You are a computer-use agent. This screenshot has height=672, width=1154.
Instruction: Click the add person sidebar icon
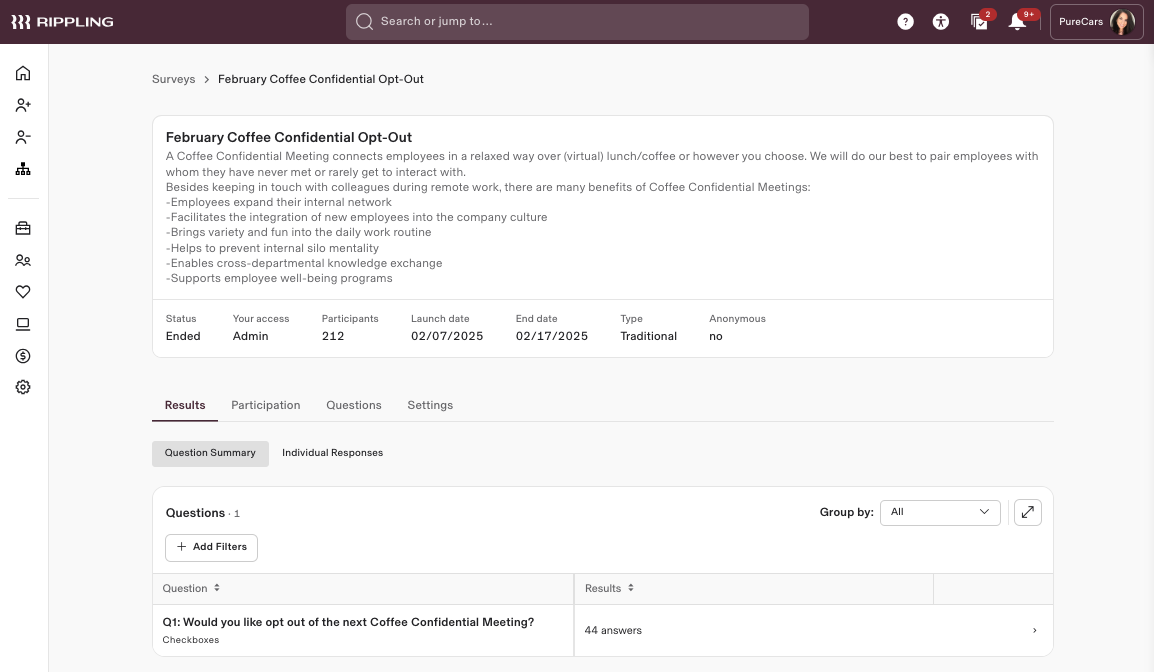[x=23, y=105]
